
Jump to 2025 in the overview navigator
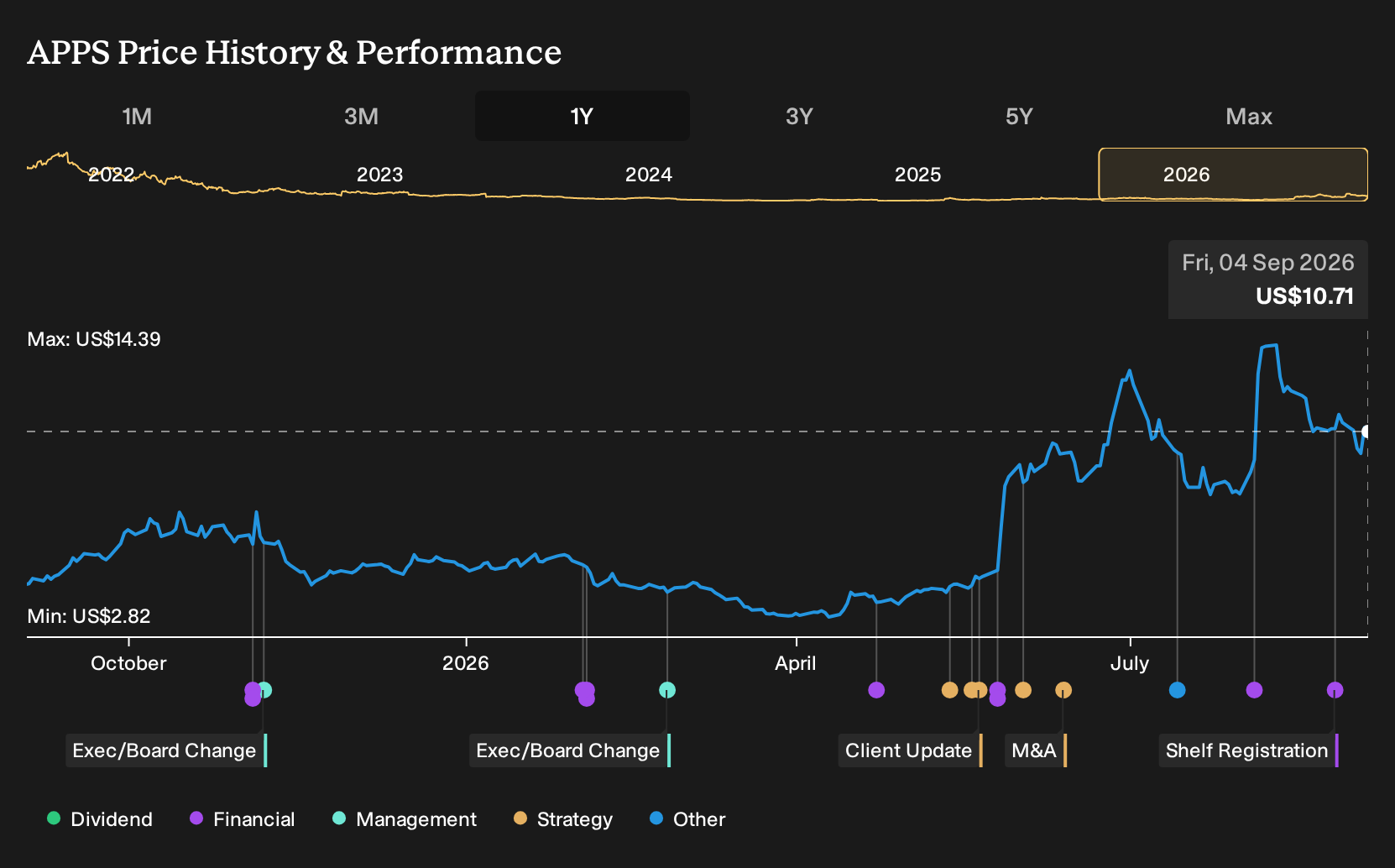coord(917,175)
